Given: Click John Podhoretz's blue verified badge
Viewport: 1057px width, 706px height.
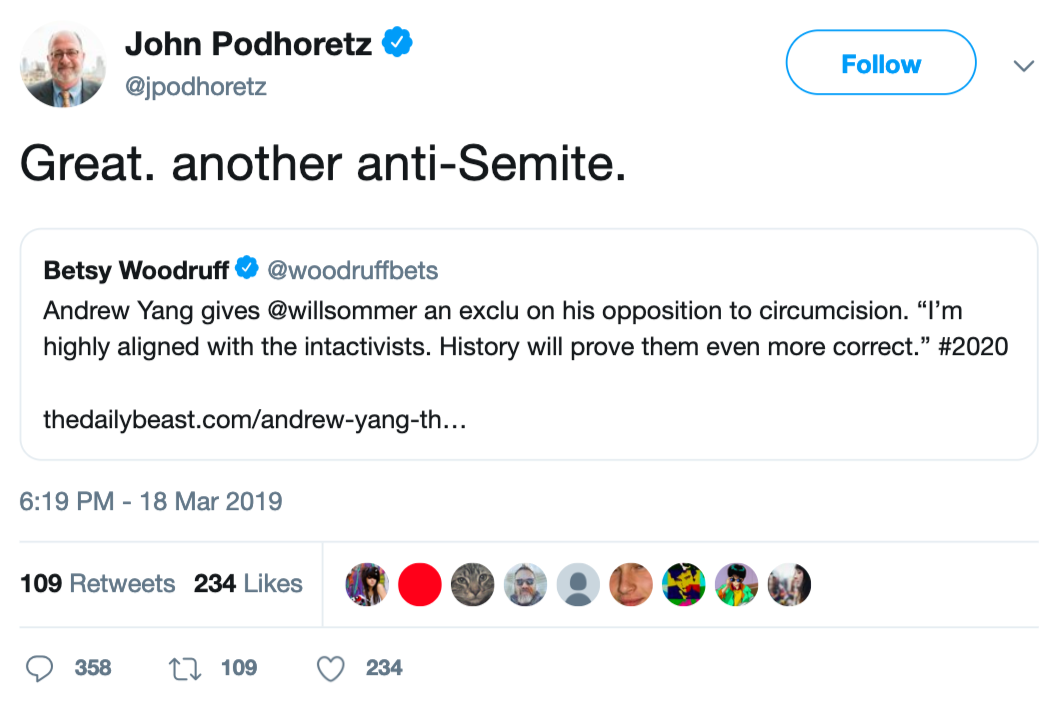Looking at the screenshot, I should [398, 44].
